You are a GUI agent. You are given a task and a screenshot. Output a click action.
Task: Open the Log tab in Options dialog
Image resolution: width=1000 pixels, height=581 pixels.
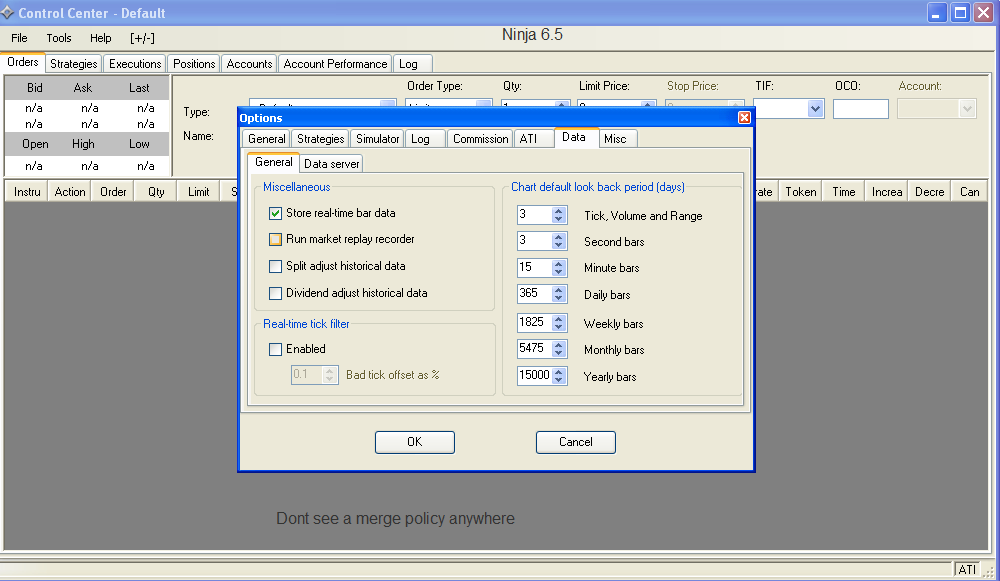click(424, 138)
